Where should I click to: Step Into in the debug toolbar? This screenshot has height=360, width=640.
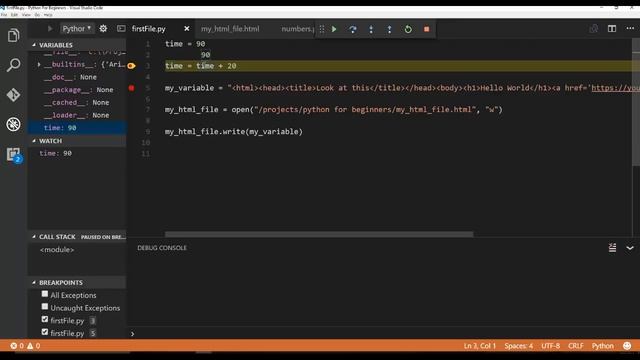point(371,29)
